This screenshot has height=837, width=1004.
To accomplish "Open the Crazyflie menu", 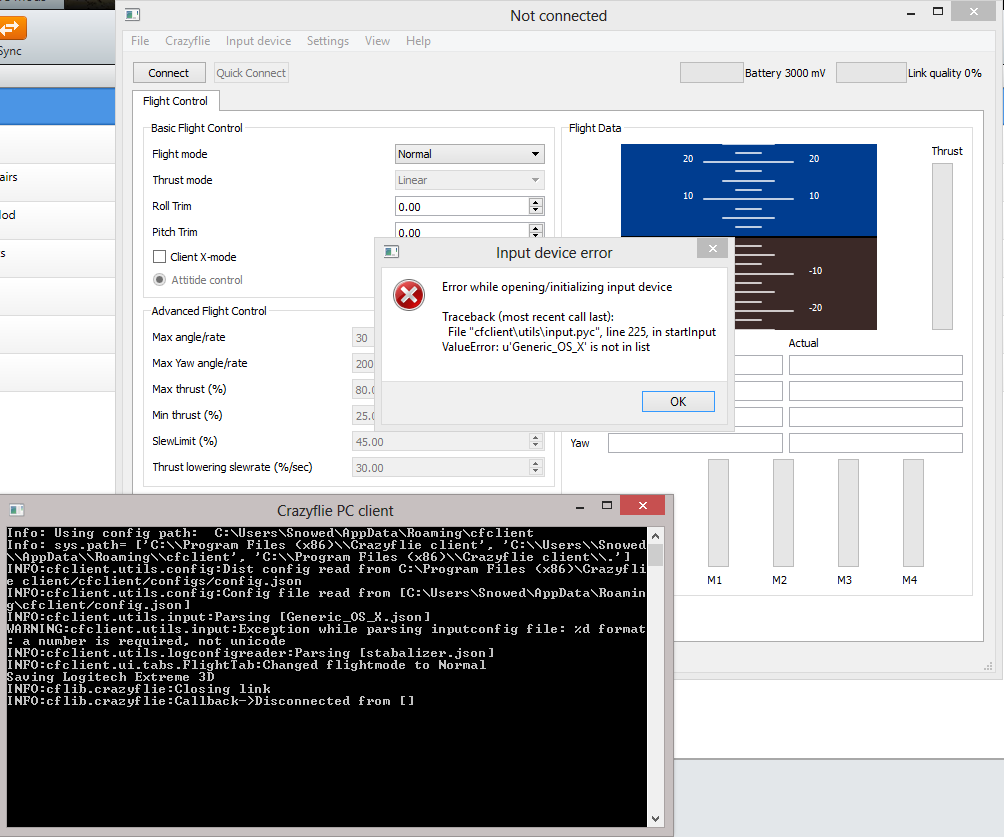I will (188, 41).
